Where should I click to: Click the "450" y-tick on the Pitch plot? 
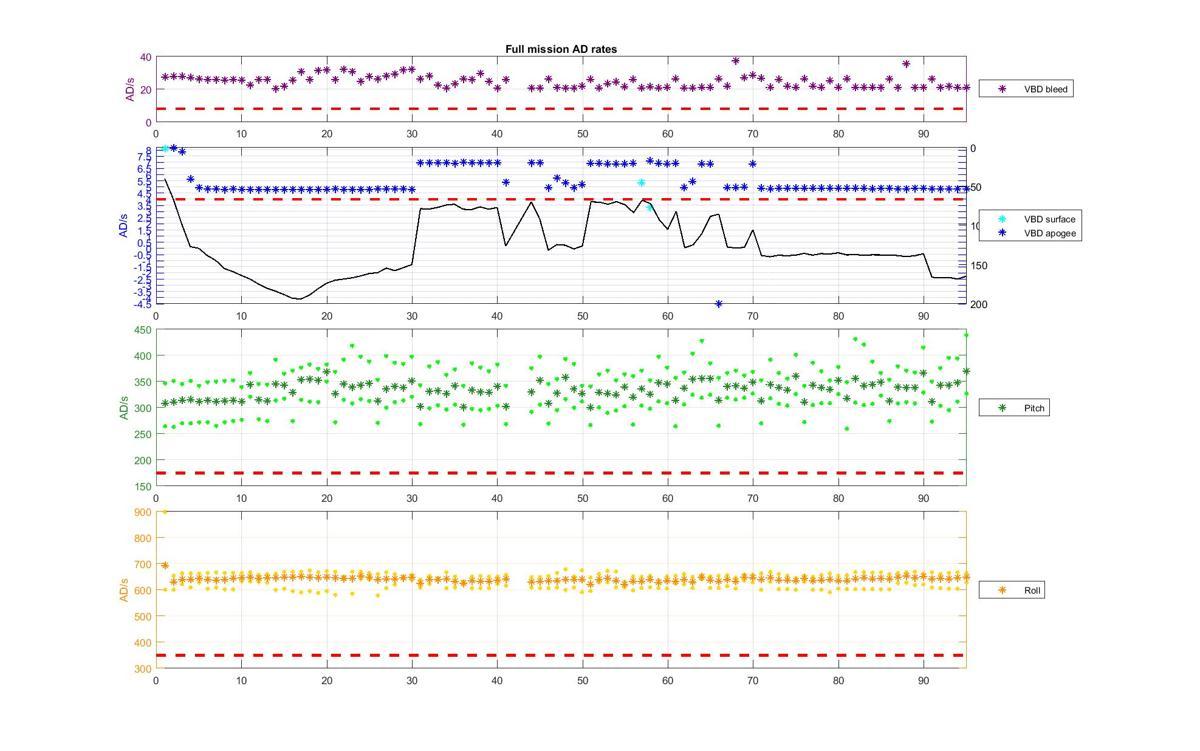click(143, 330)
